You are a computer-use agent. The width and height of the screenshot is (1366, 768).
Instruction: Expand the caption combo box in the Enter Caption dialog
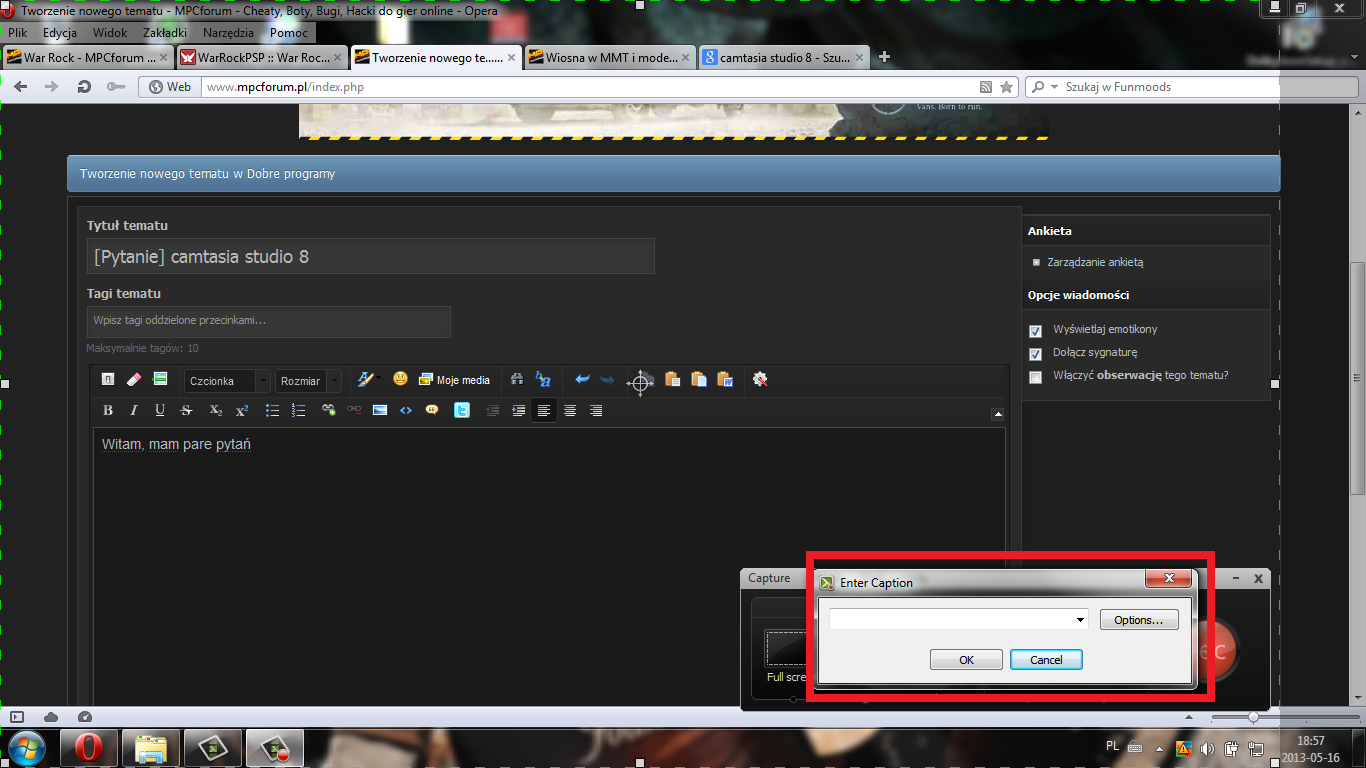1081,620
